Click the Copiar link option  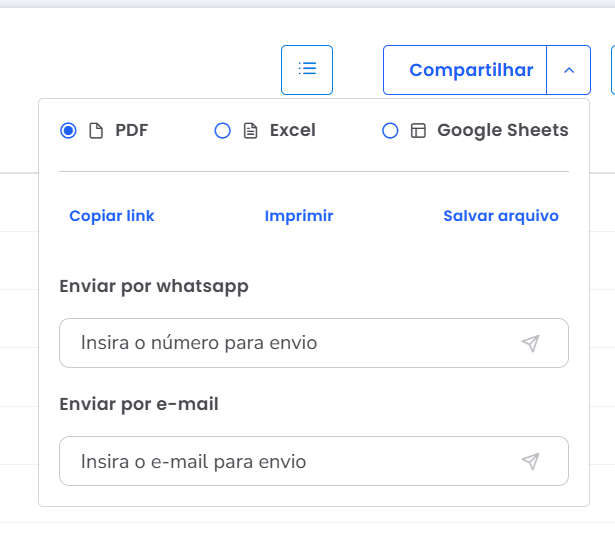[x=112, y=216]
